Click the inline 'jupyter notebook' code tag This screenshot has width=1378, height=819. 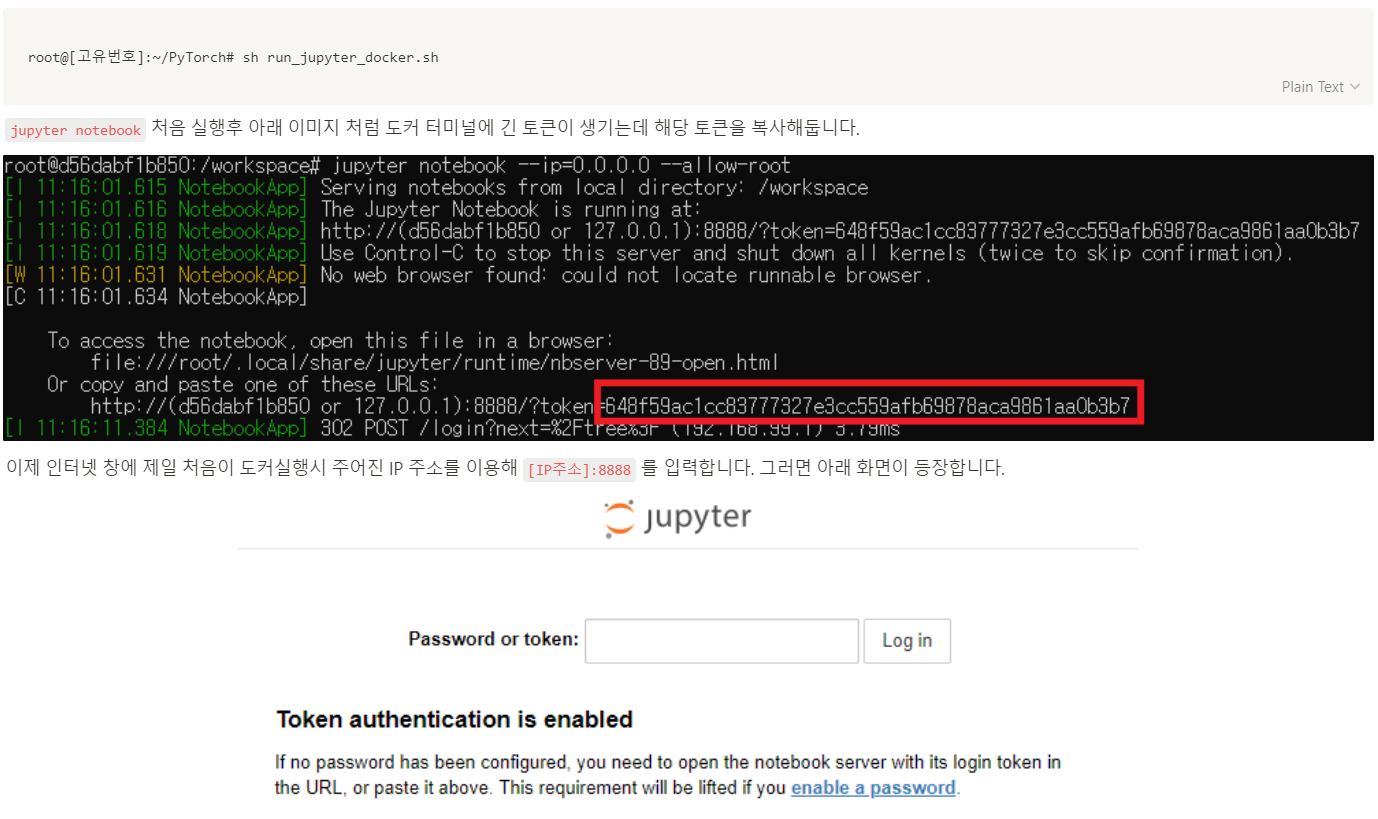[76, 130]
